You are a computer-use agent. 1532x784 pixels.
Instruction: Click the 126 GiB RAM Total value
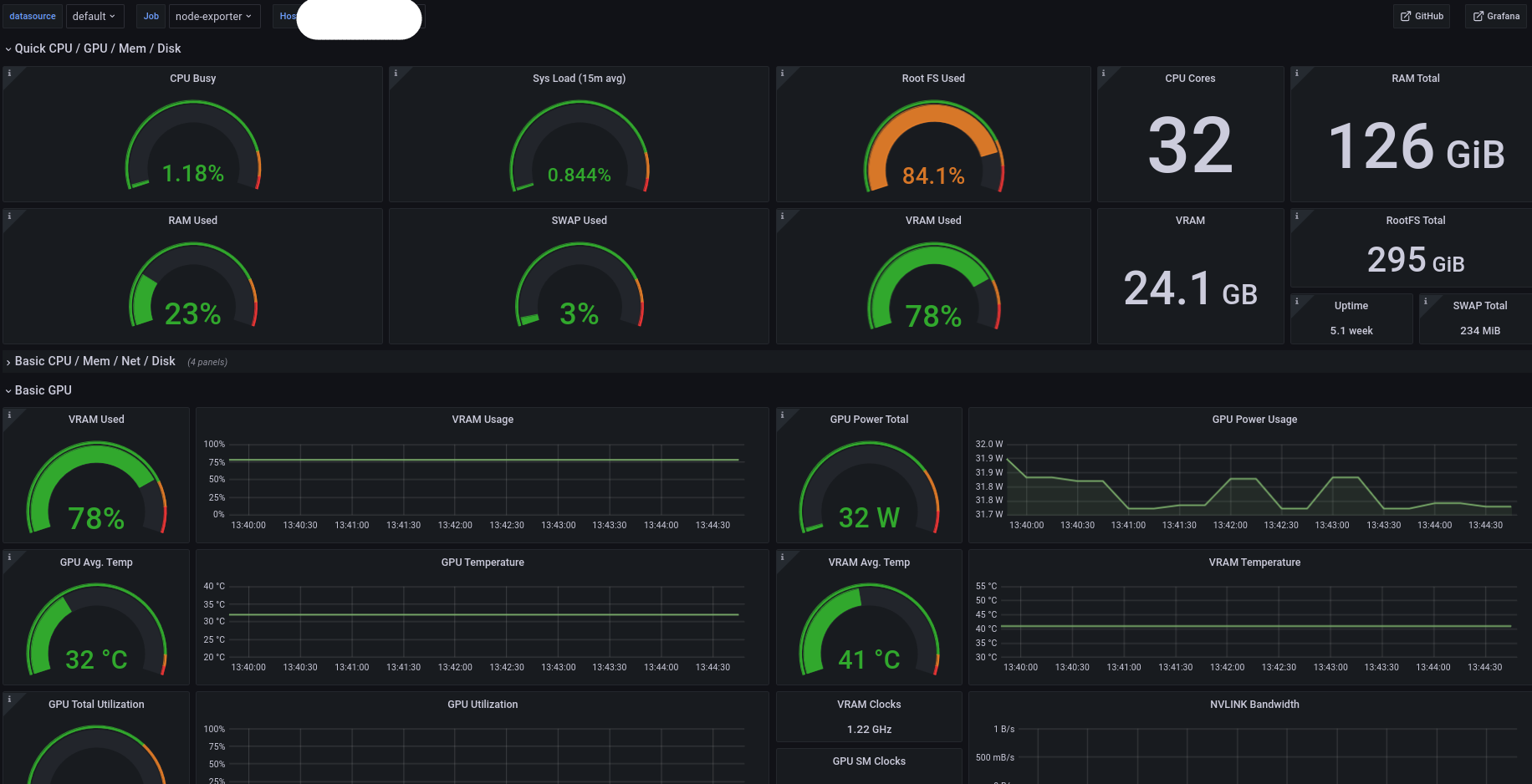point(1416,146)
